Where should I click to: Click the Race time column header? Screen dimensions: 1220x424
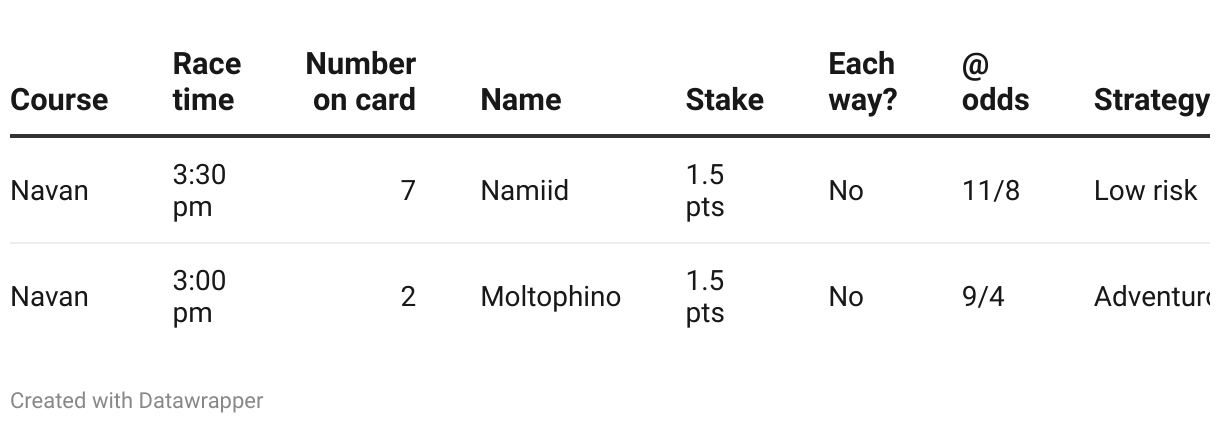coord(207,82)
